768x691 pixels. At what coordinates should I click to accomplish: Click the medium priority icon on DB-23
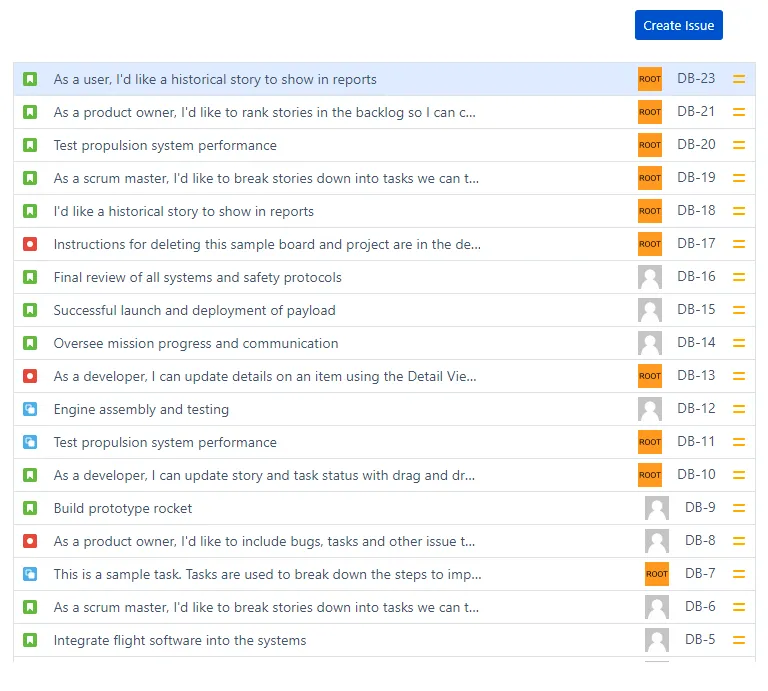739,79
